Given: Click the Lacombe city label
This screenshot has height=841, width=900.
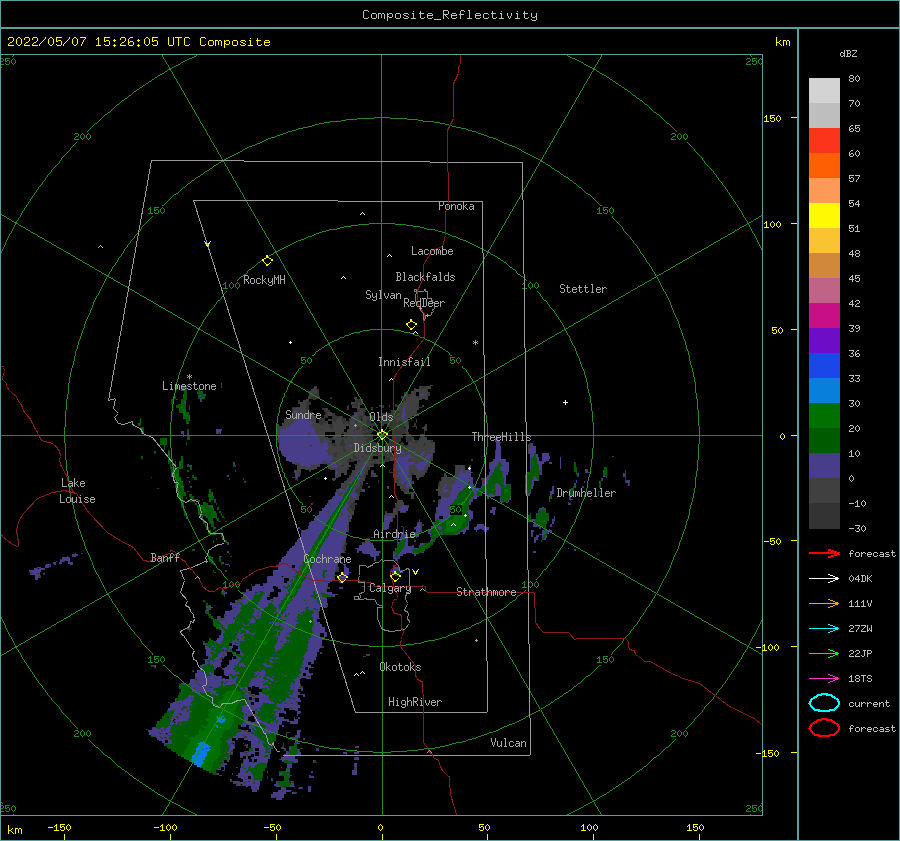Looking at the screenshot, I should coord(432,251).
